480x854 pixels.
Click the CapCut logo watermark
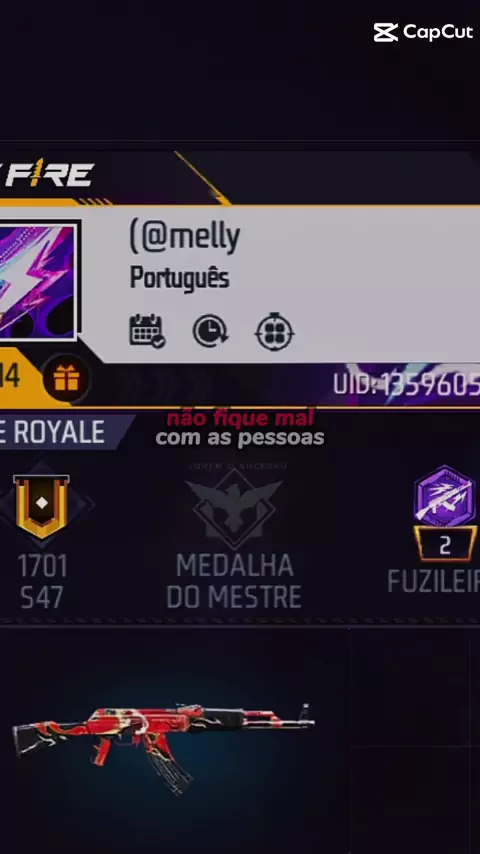point(423,33)
